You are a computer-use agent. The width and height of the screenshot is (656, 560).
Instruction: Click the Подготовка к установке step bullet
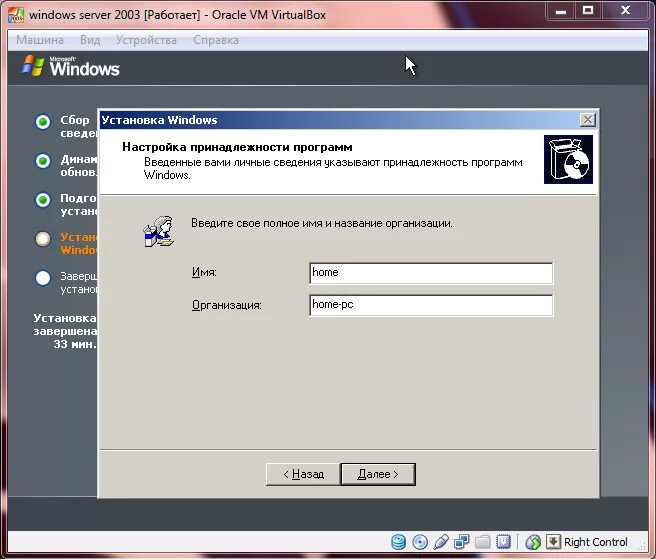click(x=43, y=200)
